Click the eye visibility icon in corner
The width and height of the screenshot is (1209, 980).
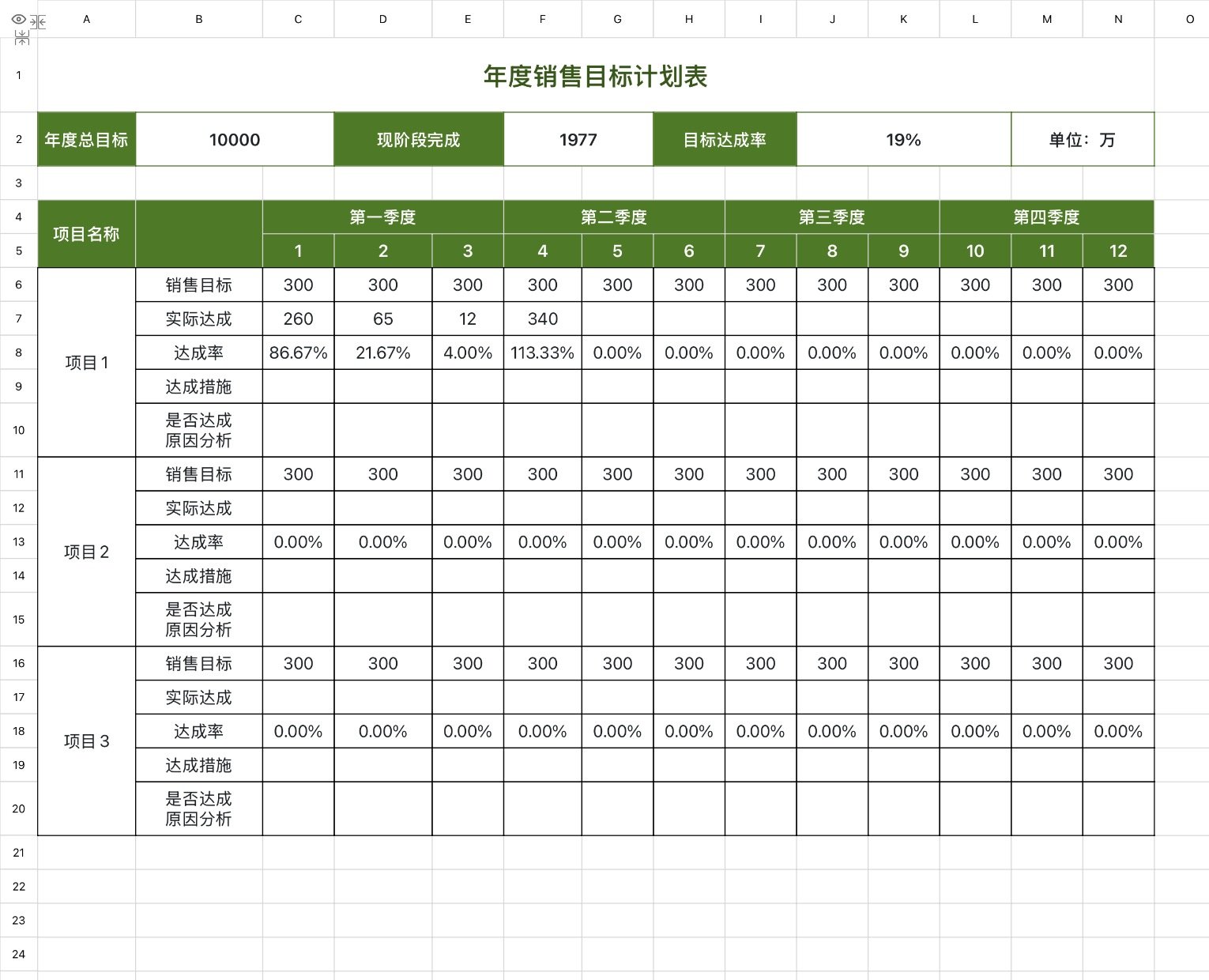(18, 19)
